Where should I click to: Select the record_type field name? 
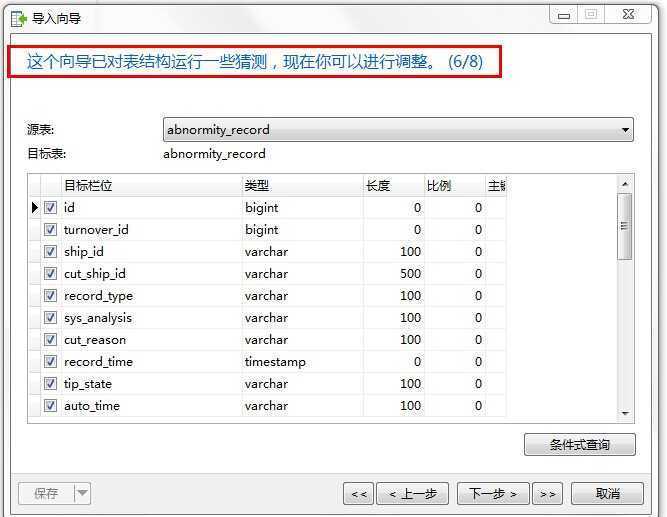pos(98,296)
